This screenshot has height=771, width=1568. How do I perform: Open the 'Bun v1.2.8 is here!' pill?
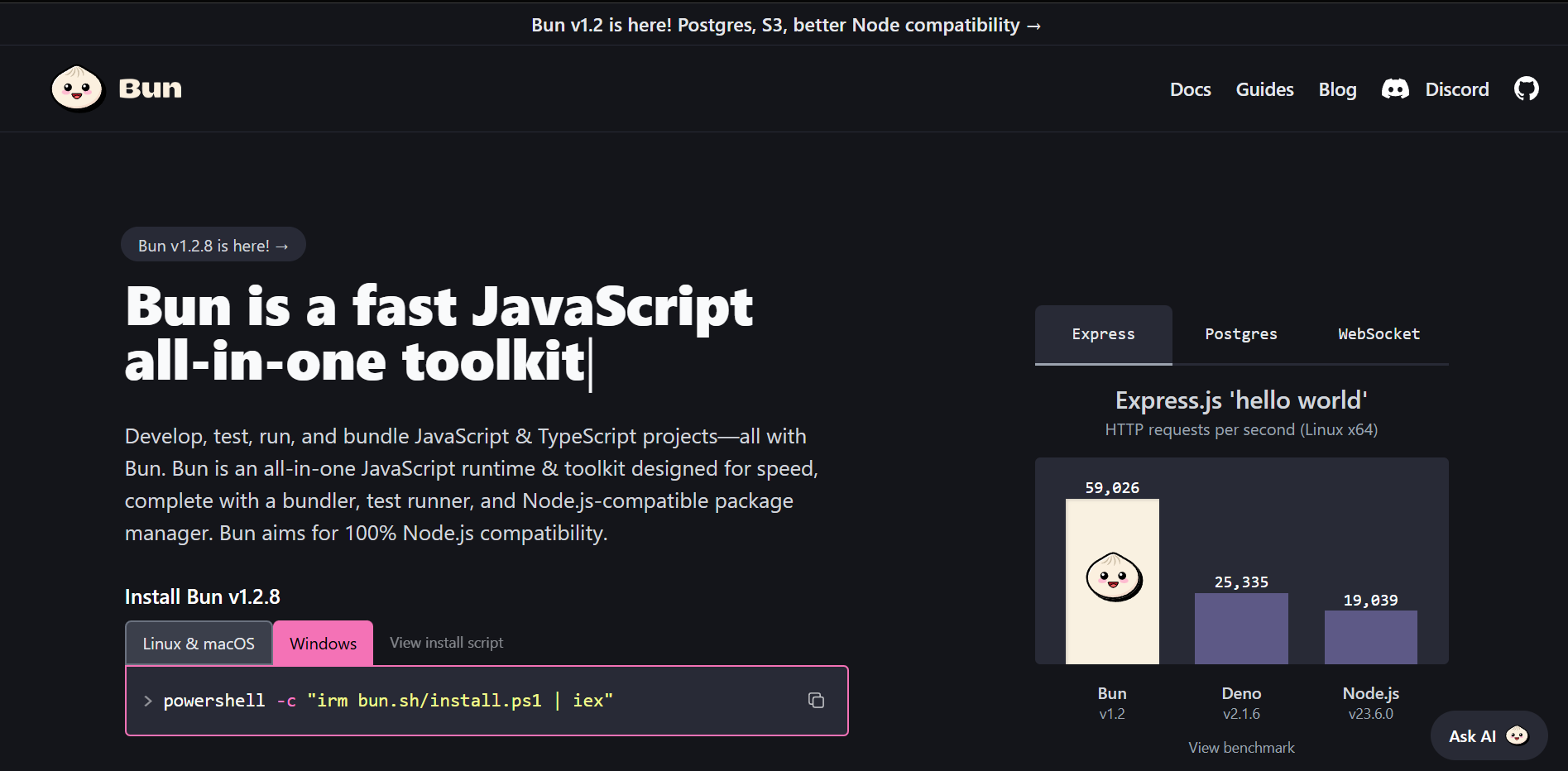click(213, 245)
